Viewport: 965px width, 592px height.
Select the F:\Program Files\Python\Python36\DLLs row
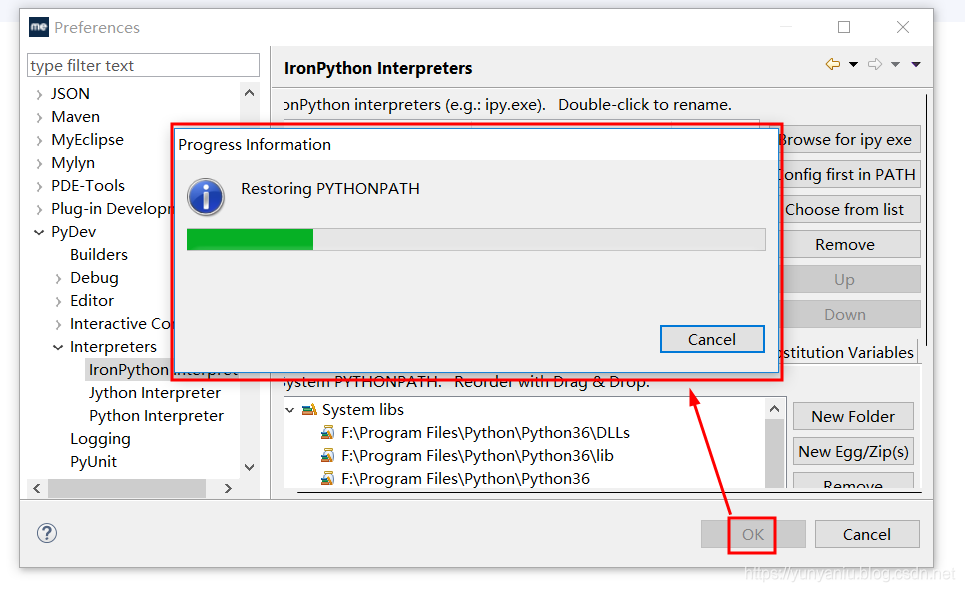tap(485, 433)
